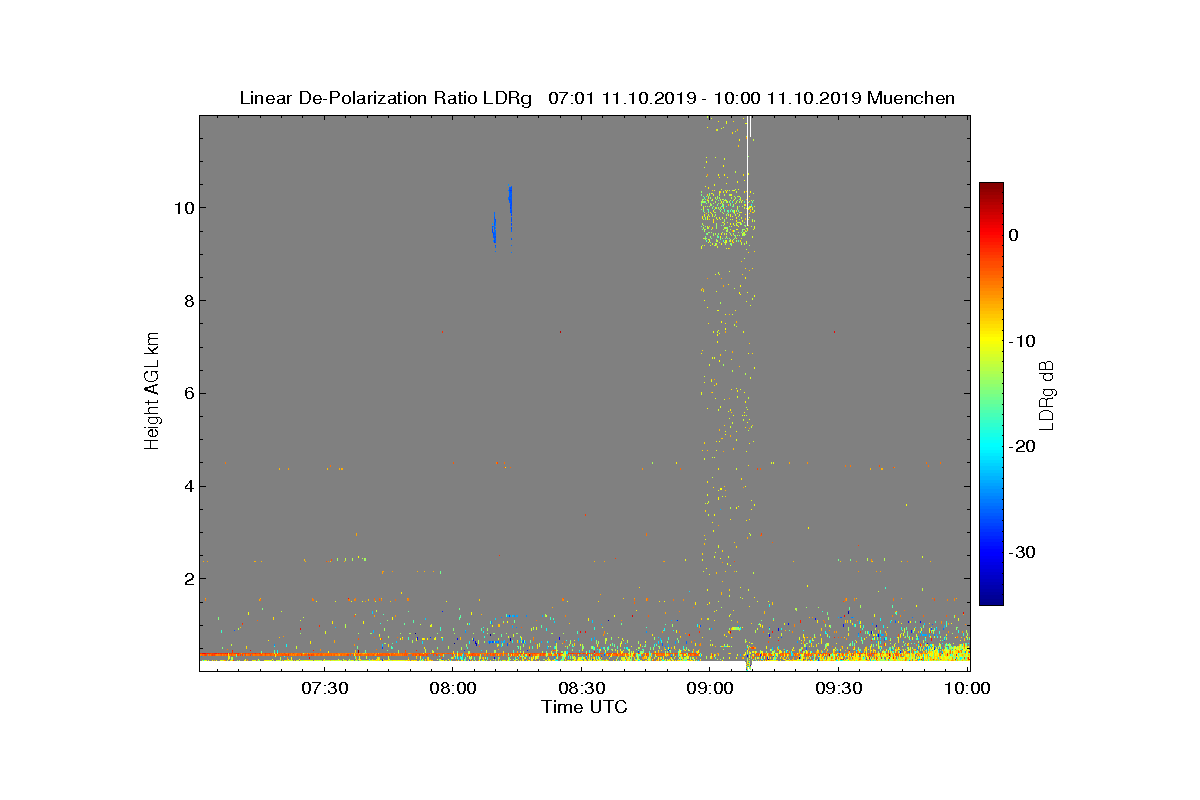The height and width of the screenshot is (800, 1200).
Task: Click the 07:30 time tick label
Action: [324, 689]
